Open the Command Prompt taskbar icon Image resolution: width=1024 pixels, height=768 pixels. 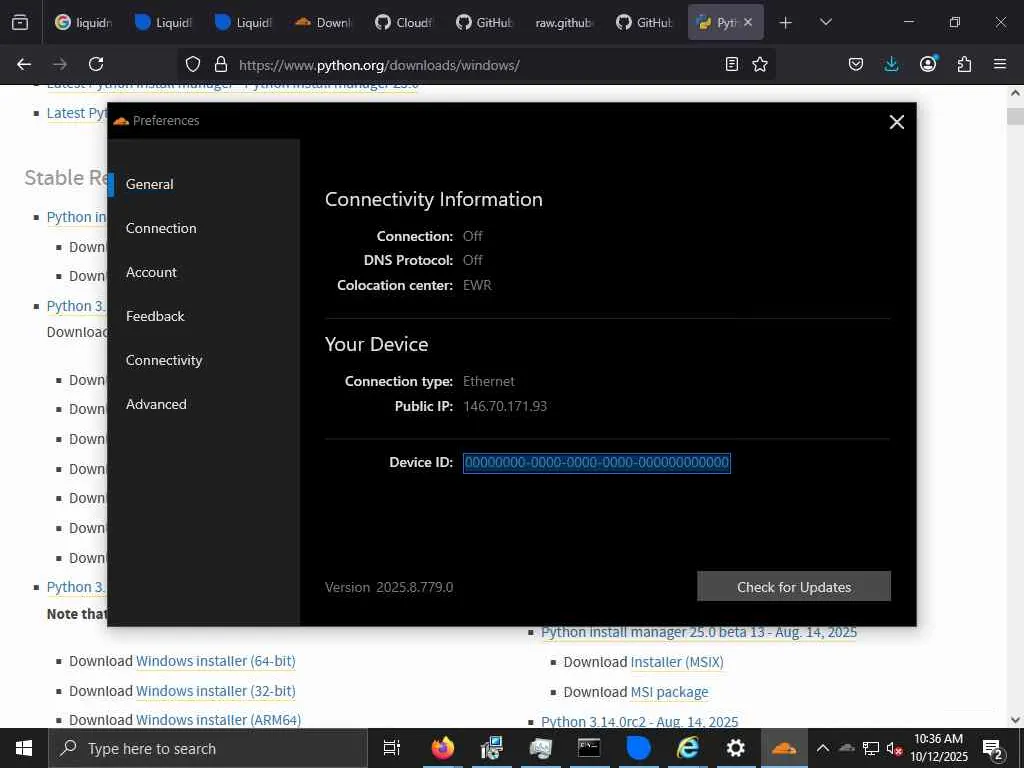[x=589, y=748]
